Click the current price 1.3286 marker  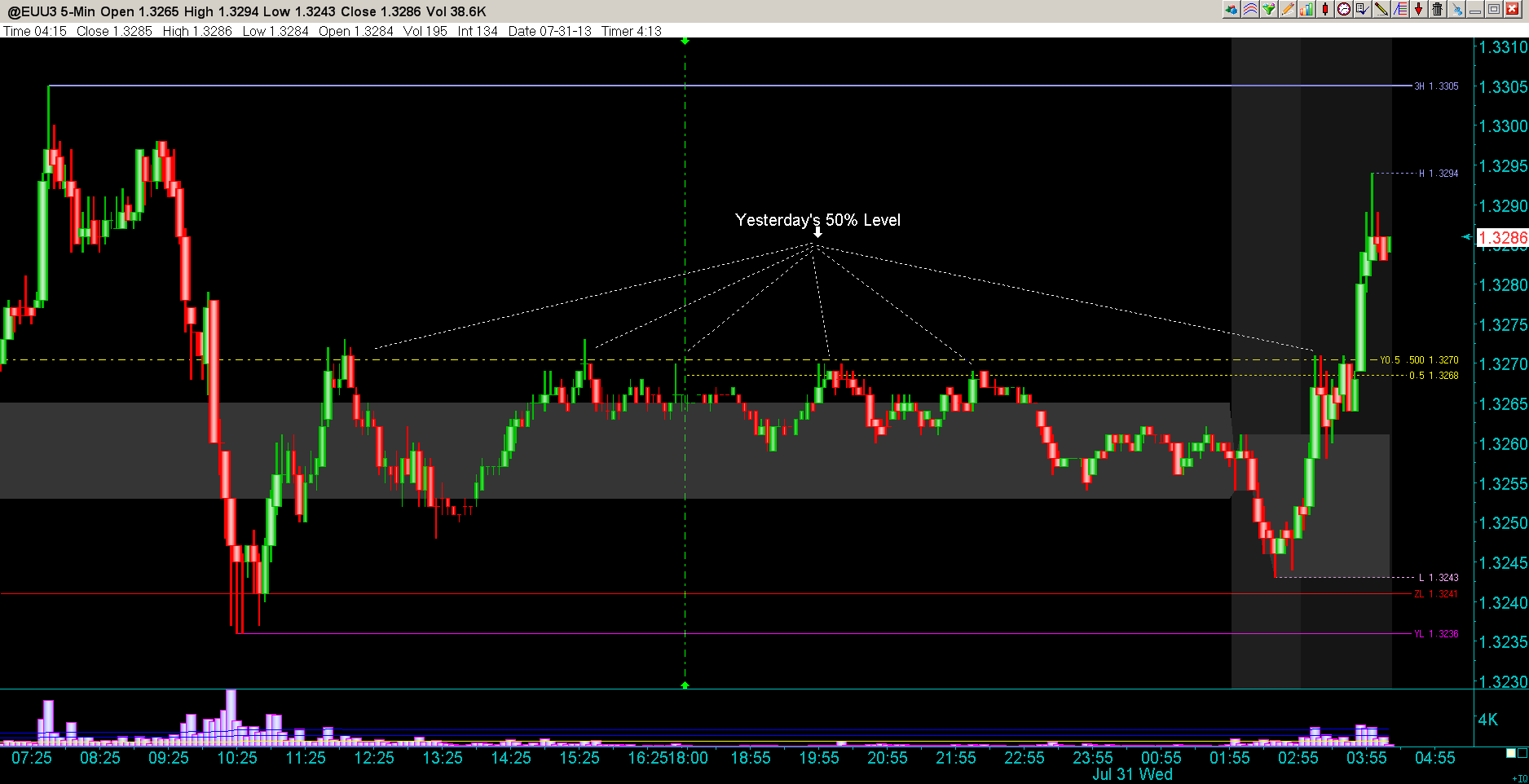(x=1503, y=238)
